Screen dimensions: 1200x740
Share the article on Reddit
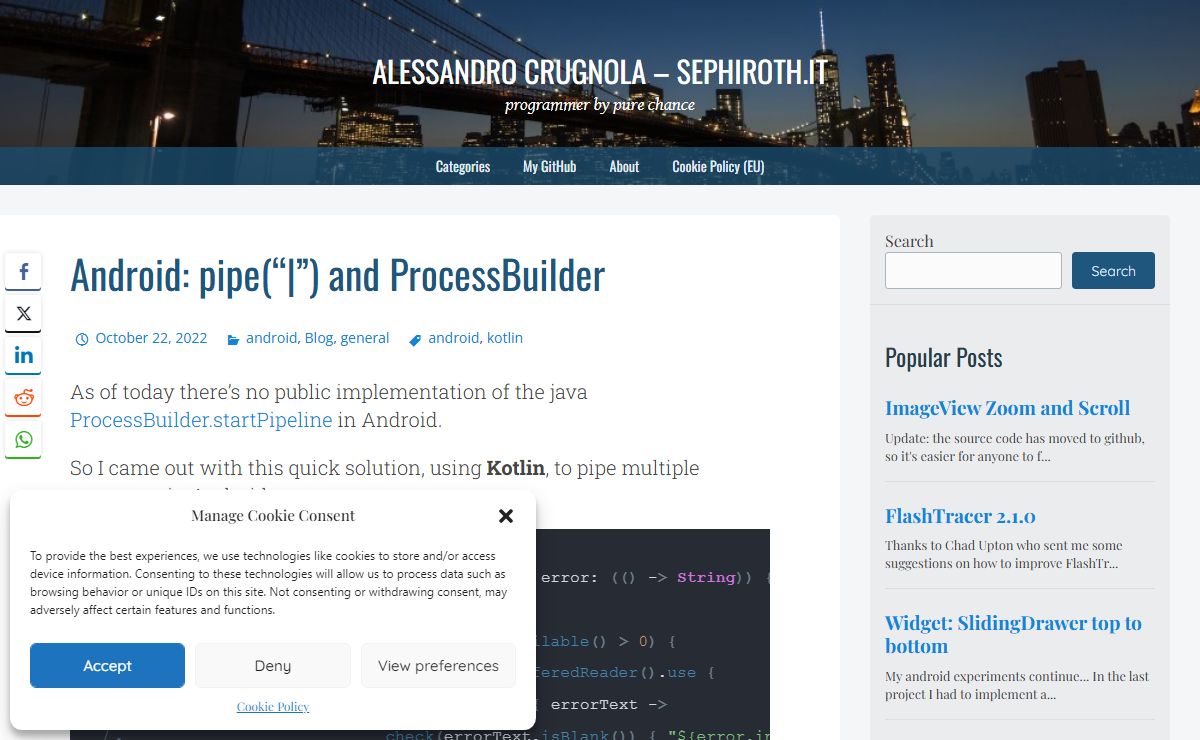tap(23, 397)
